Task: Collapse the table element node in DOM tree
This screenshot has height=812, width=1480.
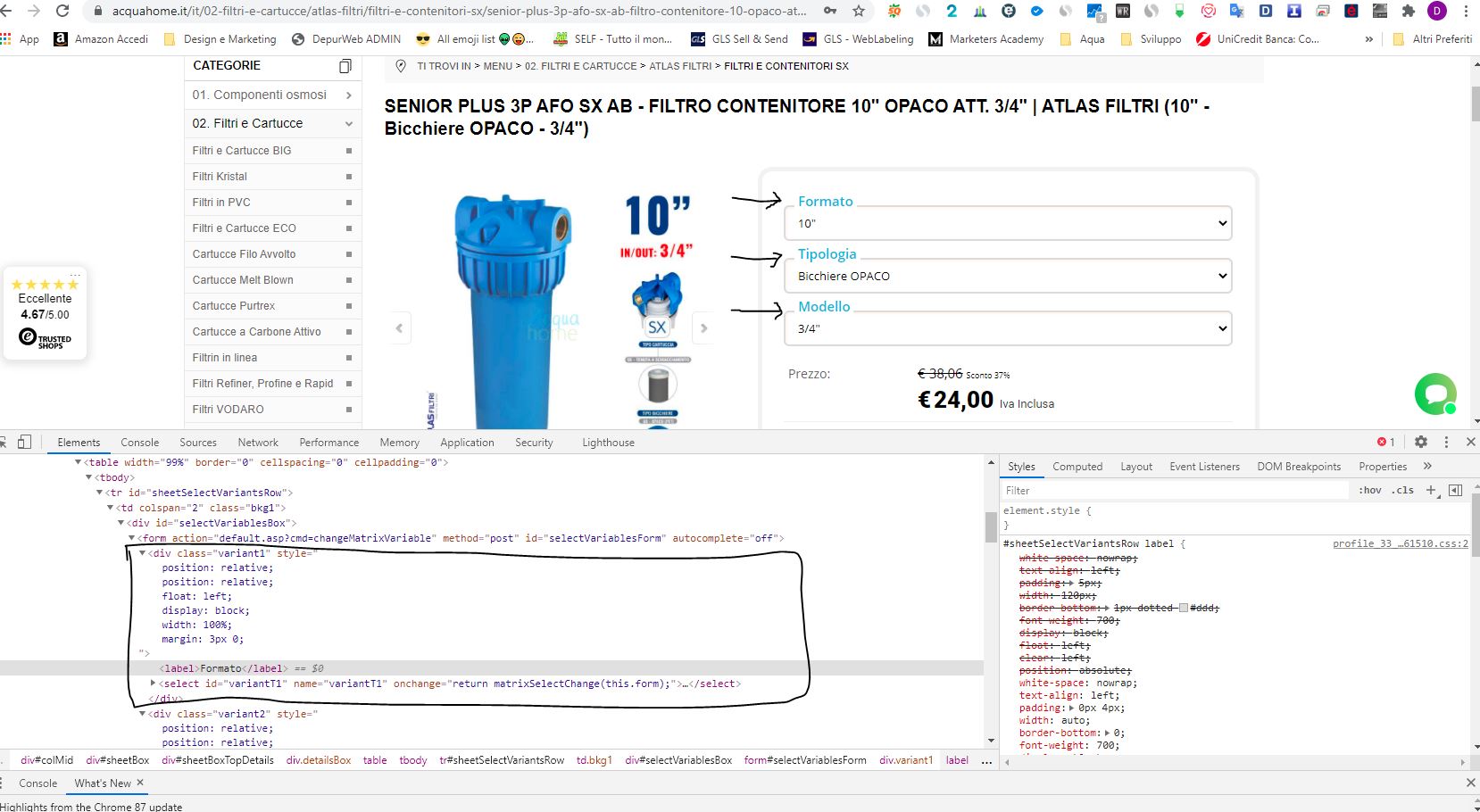Action: click(x=78, y=462)
